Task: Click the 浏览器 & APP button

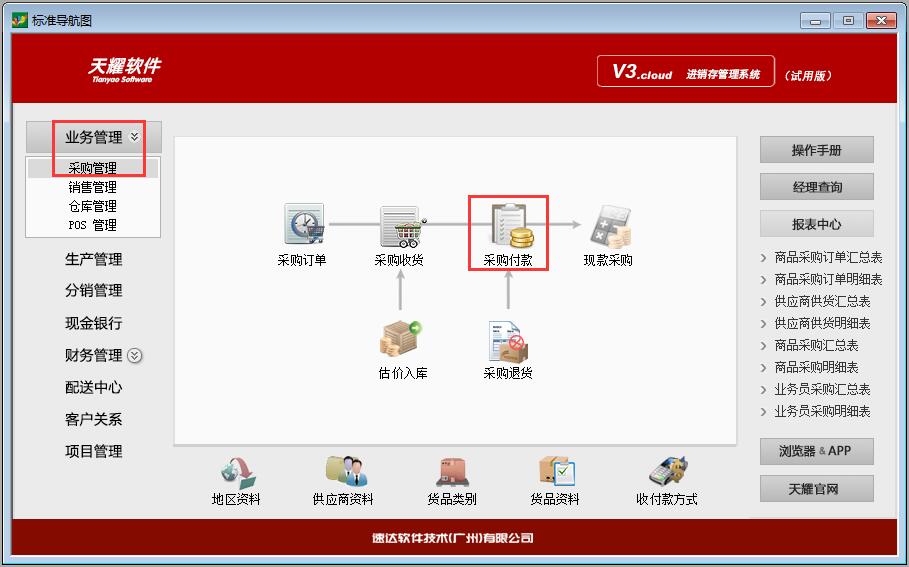Action: click(816, 451)
